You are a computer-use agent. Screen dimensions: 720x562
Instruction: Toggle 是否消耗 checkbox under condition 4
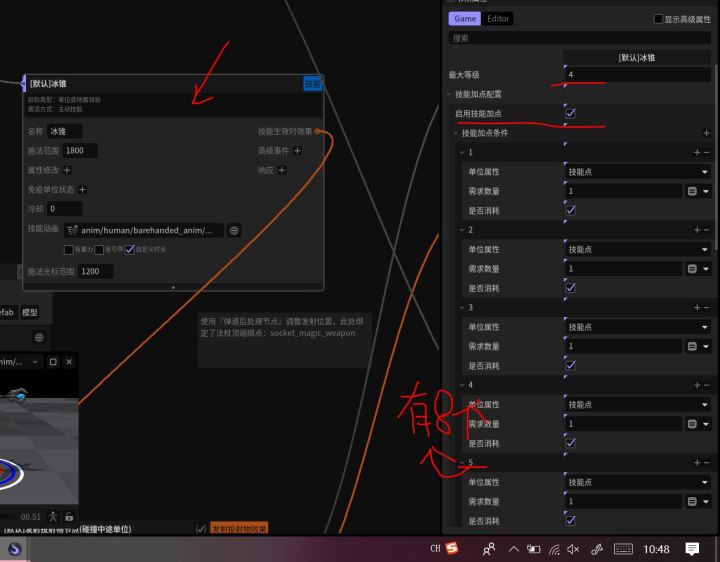571,443
